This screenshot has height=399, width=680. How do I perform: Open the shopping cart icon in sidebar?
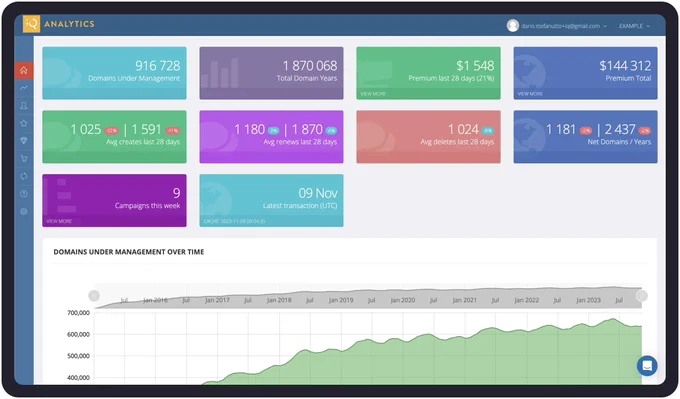click(x=24, y=158)
